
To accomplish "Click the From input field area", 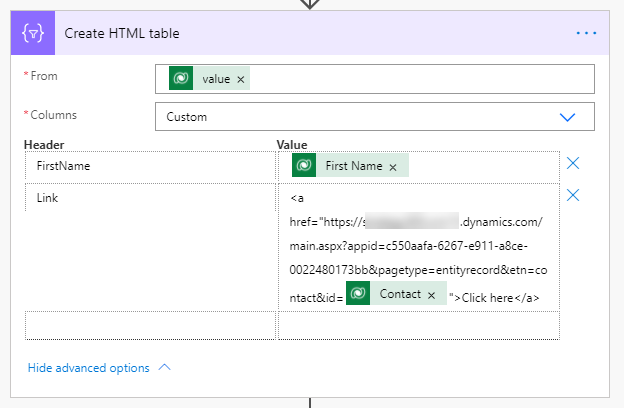I will pyautogui.click(x=374, y=79).
